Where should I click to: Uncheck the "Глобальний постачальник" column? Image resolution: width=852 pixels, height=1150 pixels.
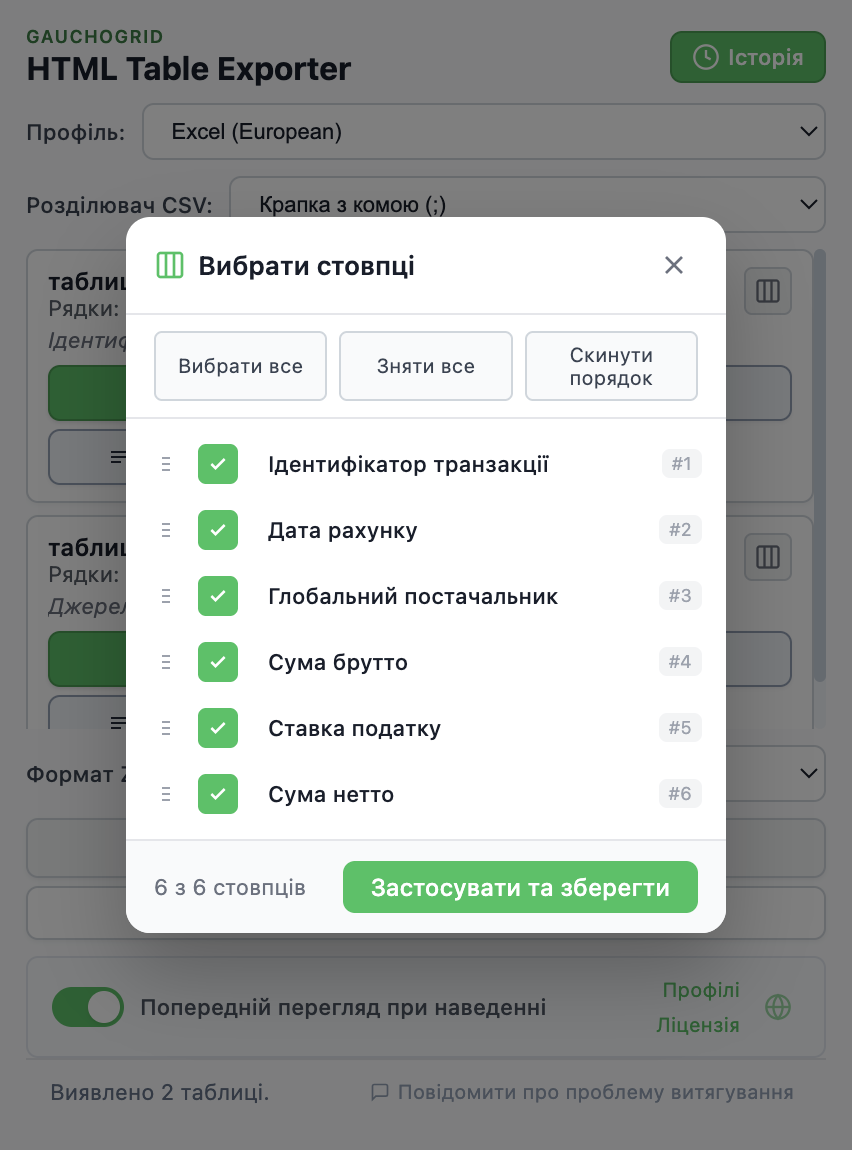[218, 596]
